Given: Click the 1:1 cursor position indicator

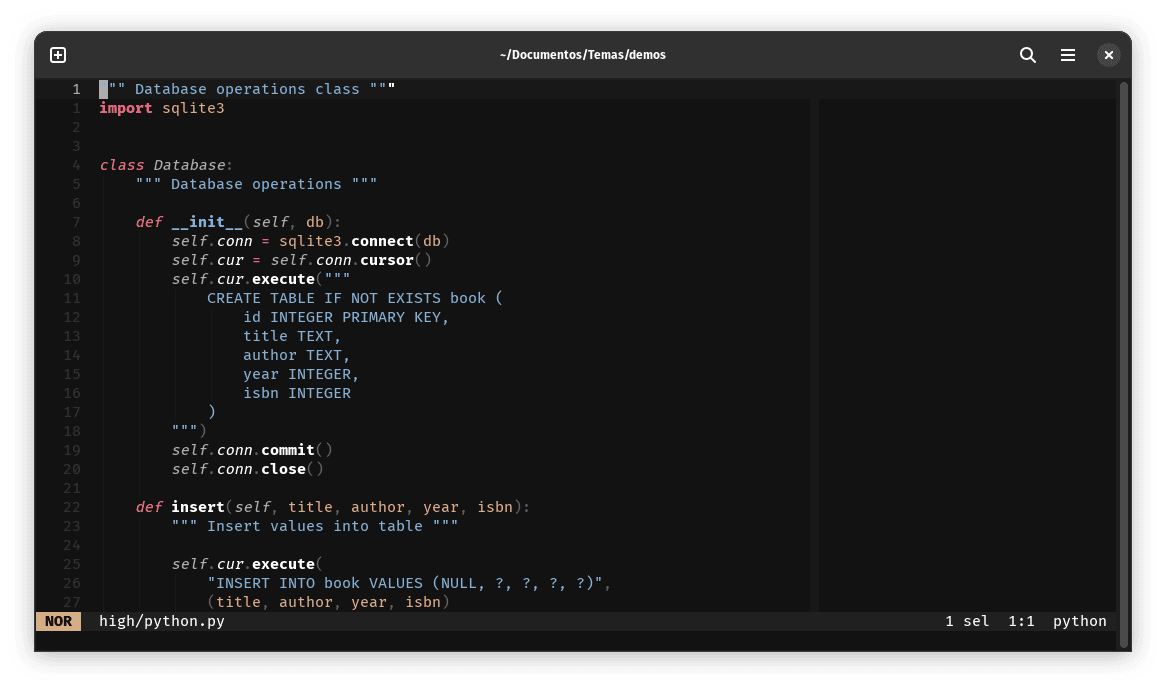Looking at the screenshot, I should click(x=1021, y=621).
